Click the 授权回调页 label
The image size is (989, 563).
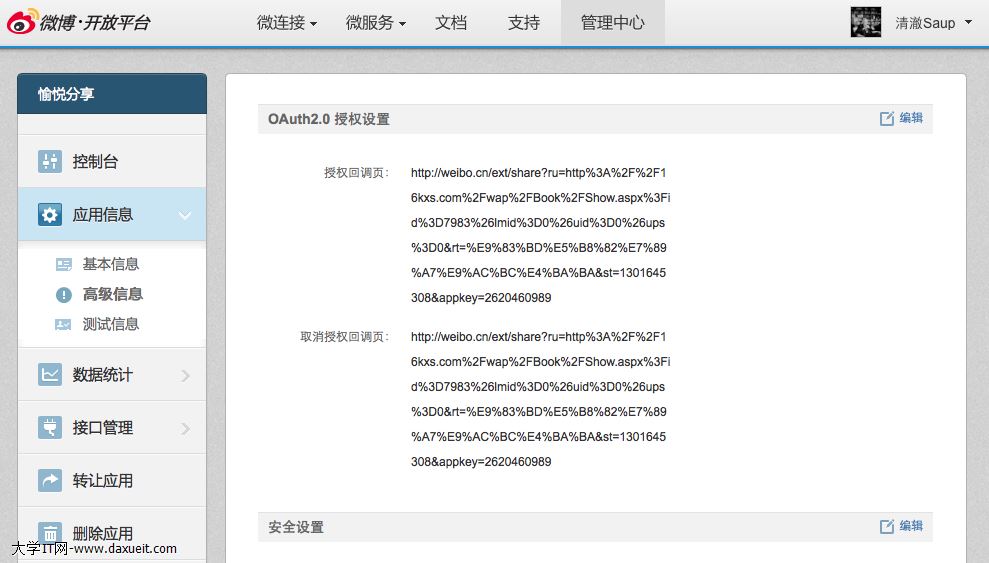tap(356, 173)
